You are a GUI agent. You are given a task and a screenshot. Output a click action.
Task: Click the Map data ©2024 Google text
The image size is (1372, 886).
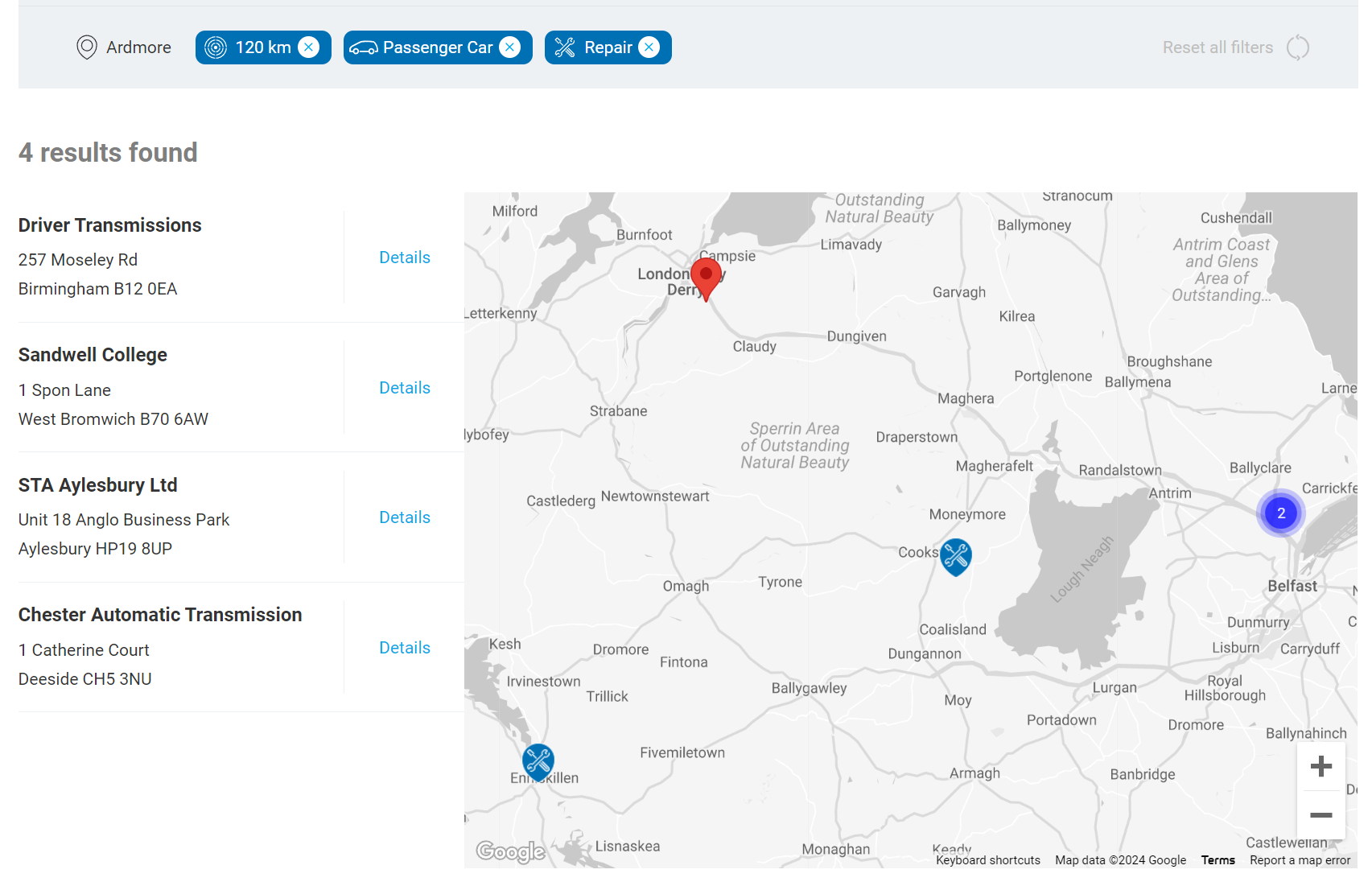coord(1121,860)
